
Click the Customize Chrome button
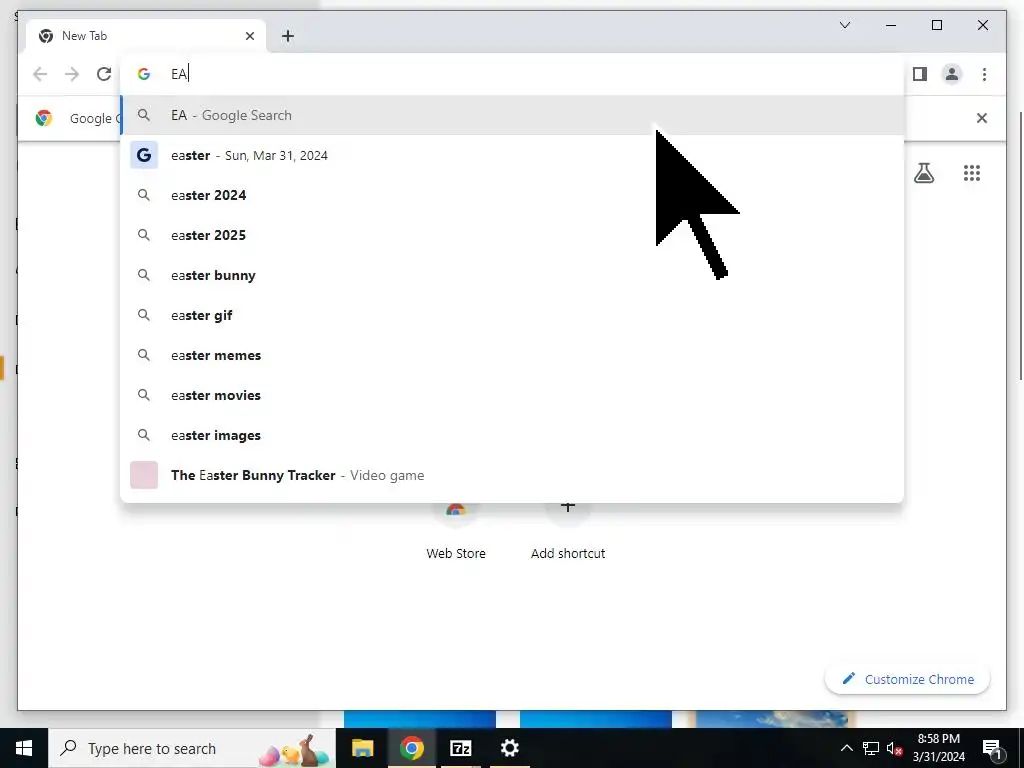[908, 679]
